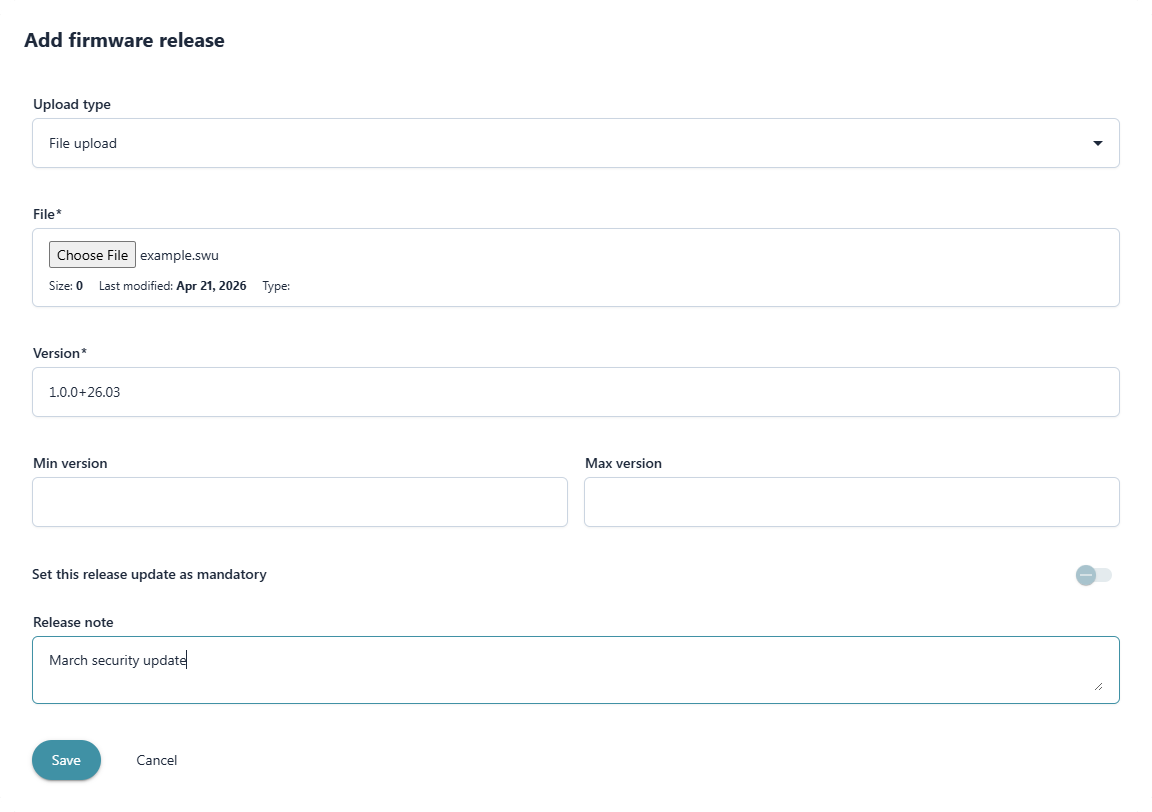This screenshot has width=1152, height=812.
Task: Cancel adding the firmware release
Action: 157,760
